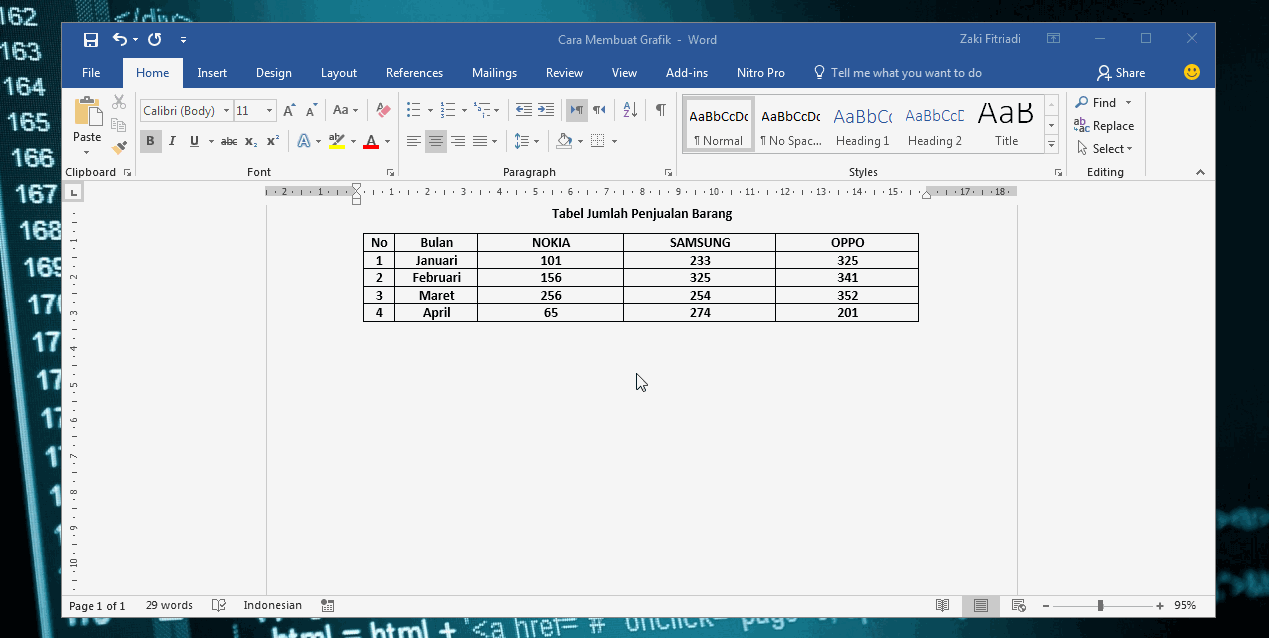The width and height of the screenshot is (1269, 638).
Task: Click the Undo arrow icon
Action: click(119, 40)
